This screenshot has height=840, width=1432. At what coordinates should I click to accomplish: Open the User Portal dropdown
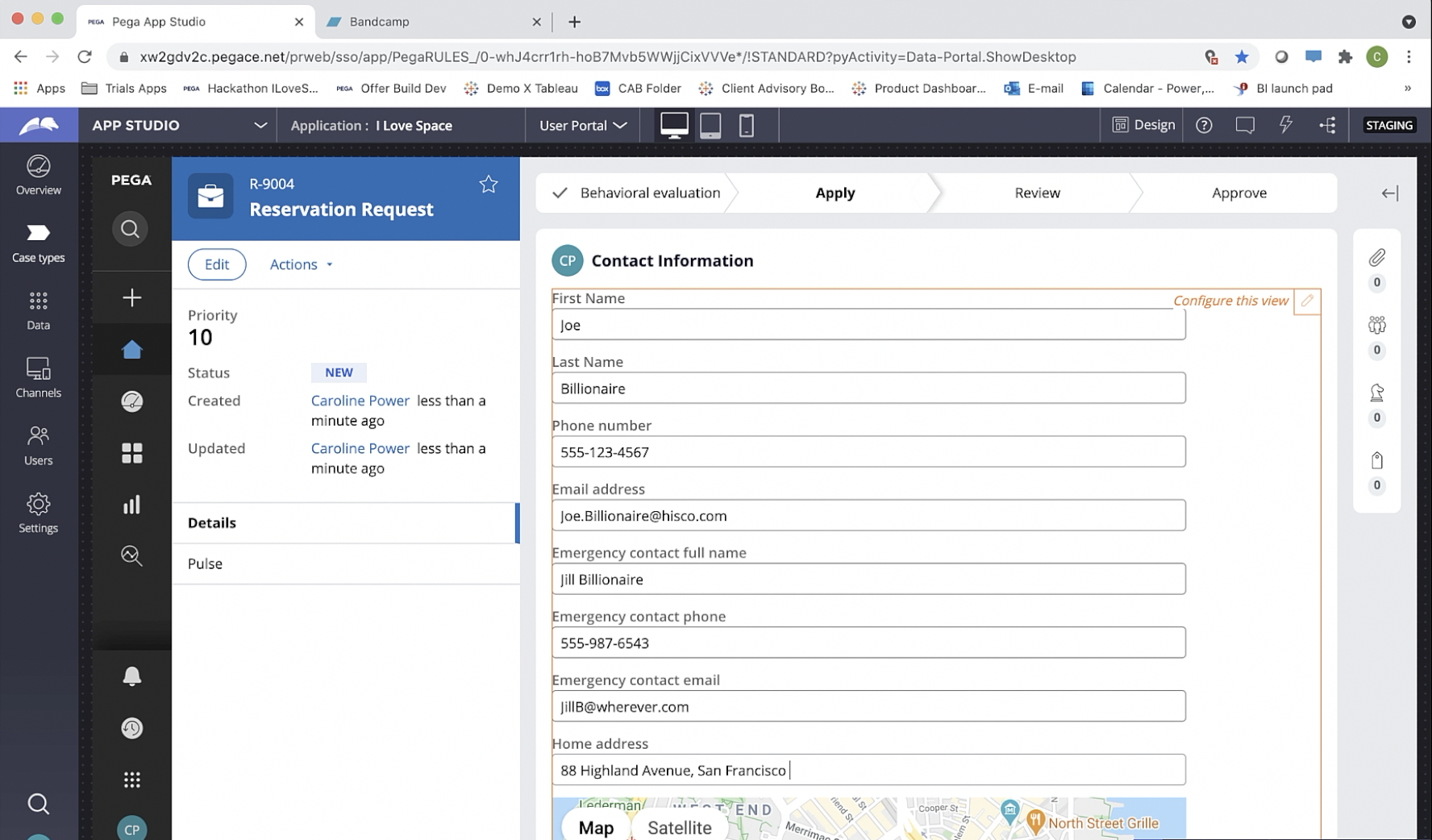click(583, 125)
